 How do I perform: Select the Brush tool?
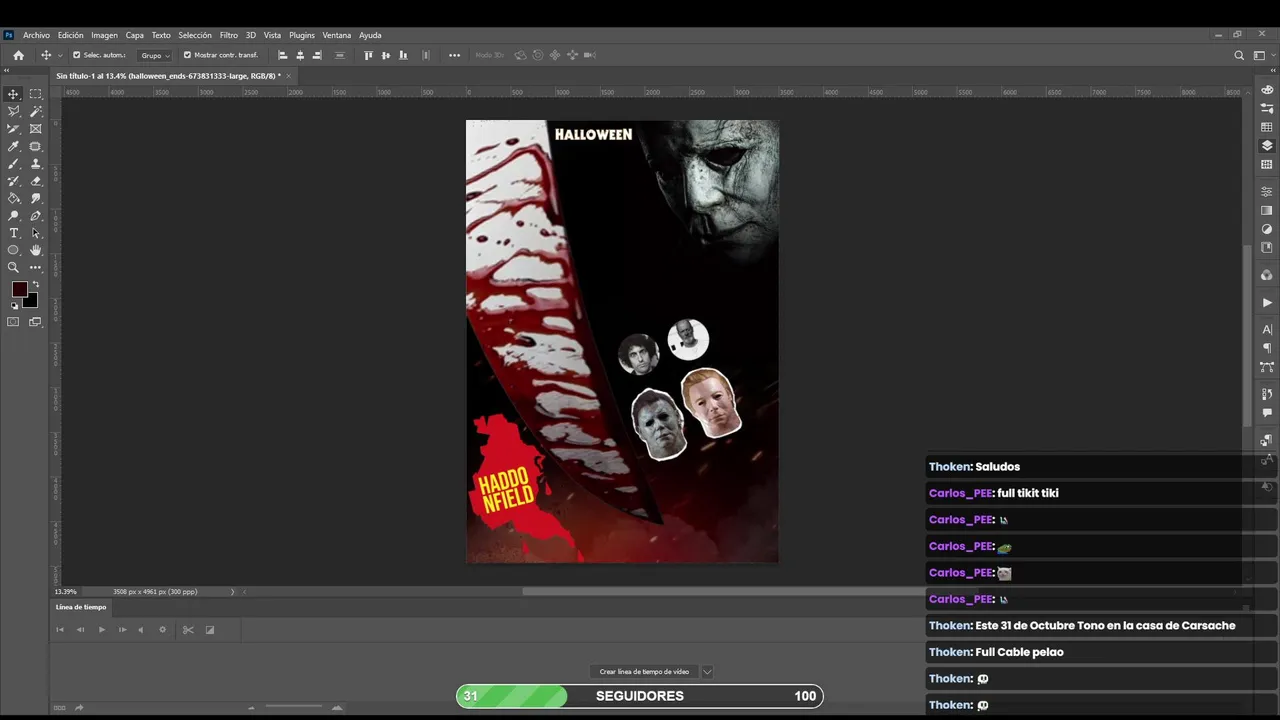click(x=14, y=164)
